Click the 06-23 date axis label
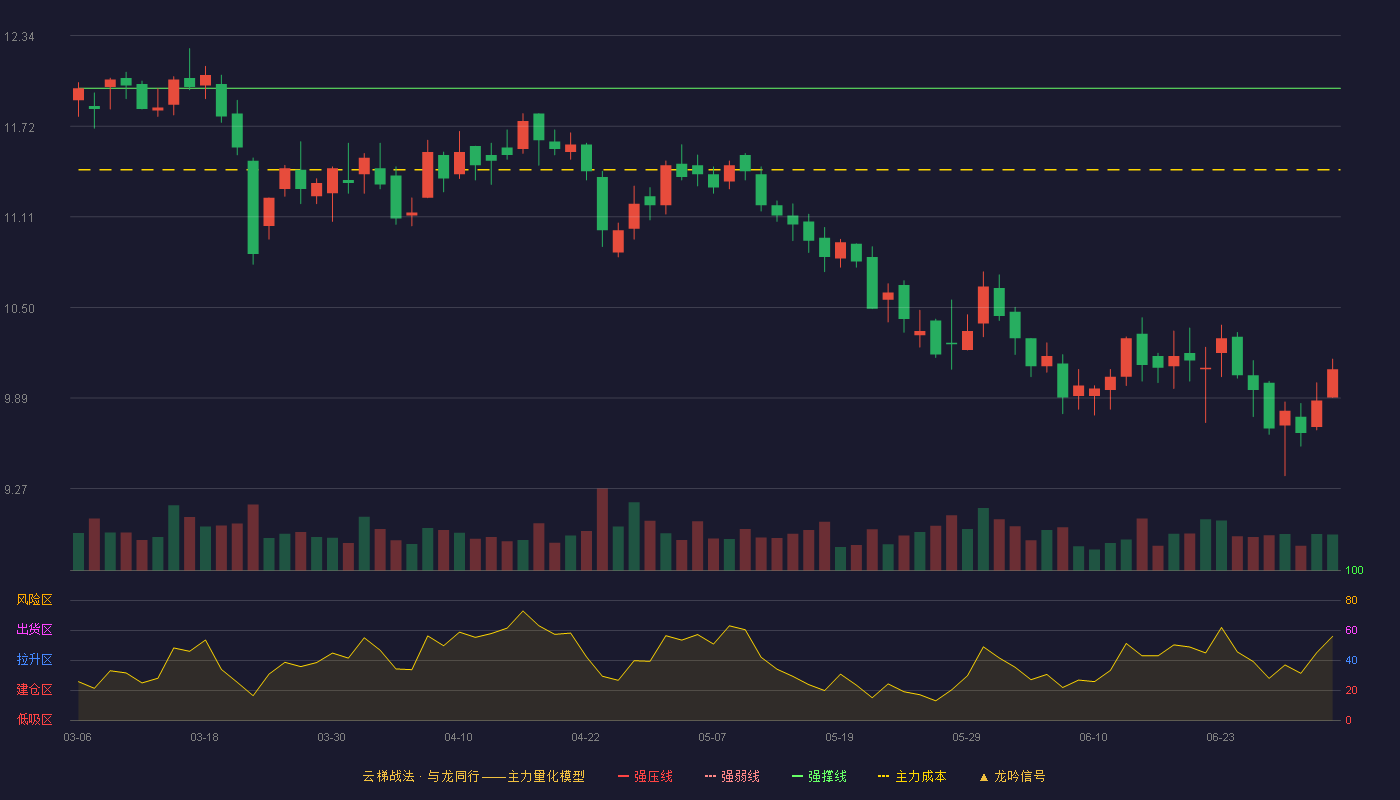 tap(1221, 737)
